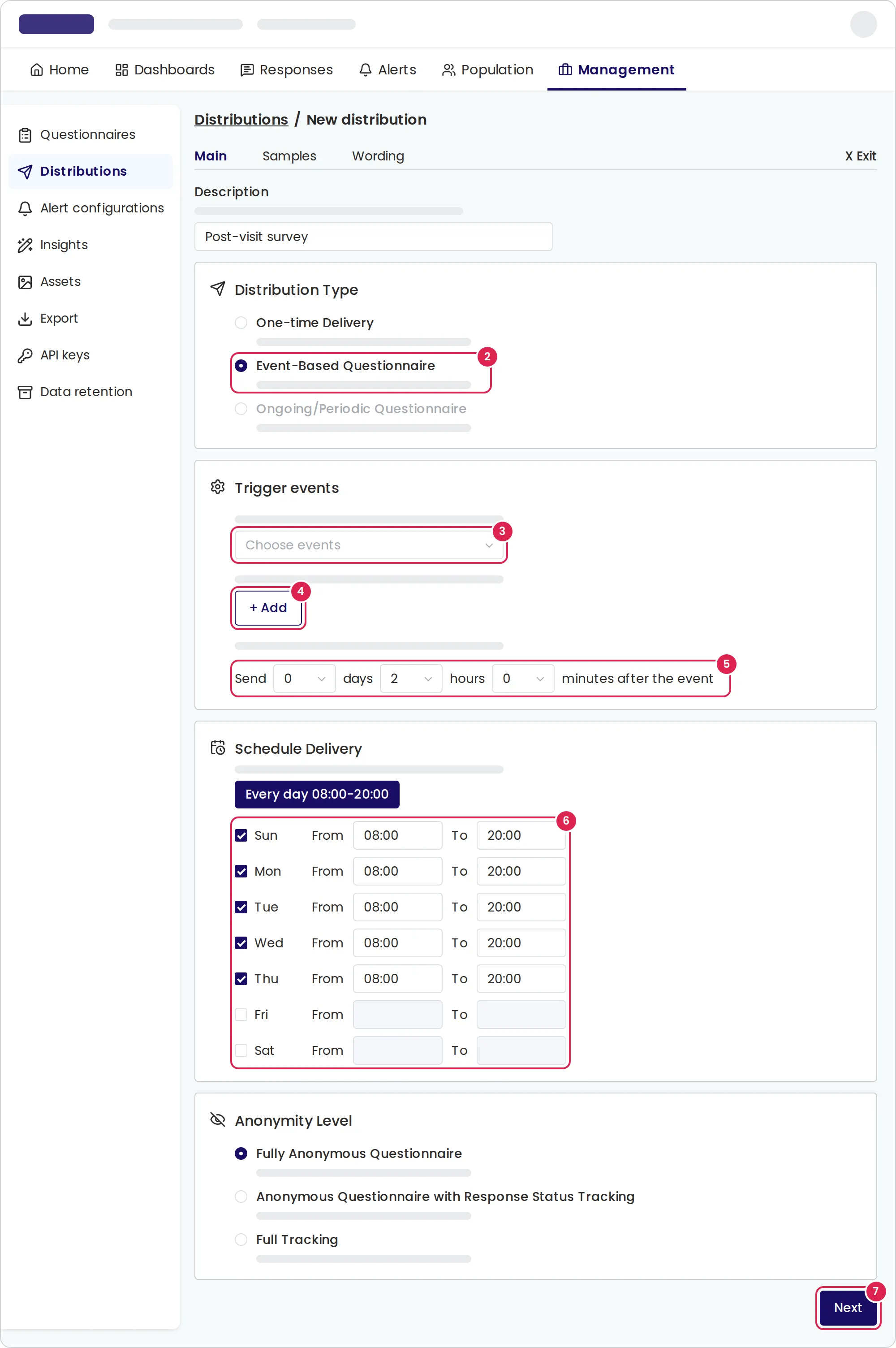This screenshot has height=1348, width=896.
Task: Click the Data retention archive icon
Action: 25,392
